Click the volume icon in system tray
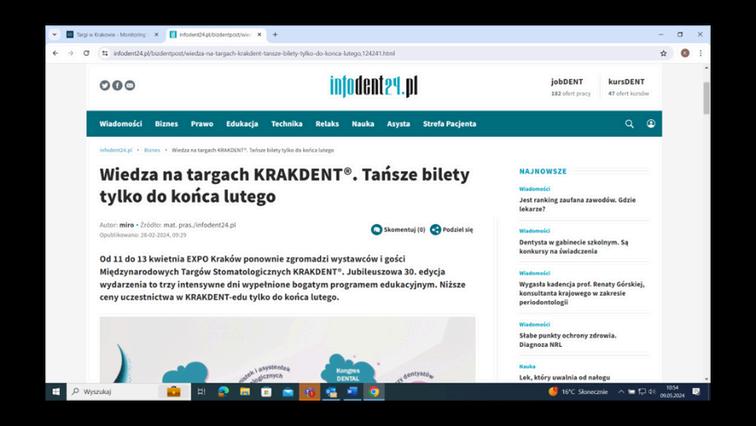Viewport: 756px width, 426px height. pyautogui.click(x=652, y=392)
